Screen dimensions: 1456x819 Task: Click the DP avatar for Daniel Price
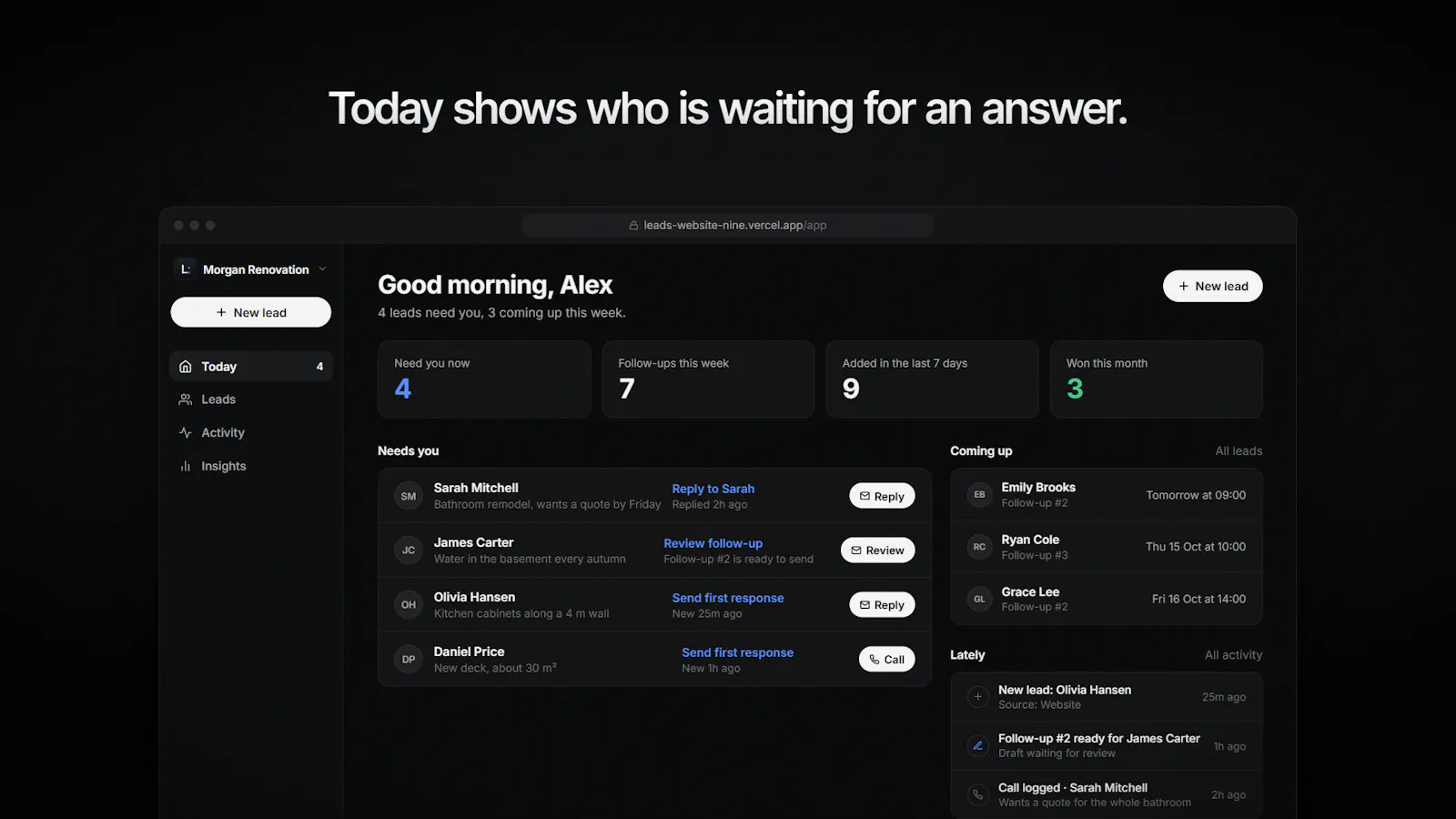click(409, 660)
